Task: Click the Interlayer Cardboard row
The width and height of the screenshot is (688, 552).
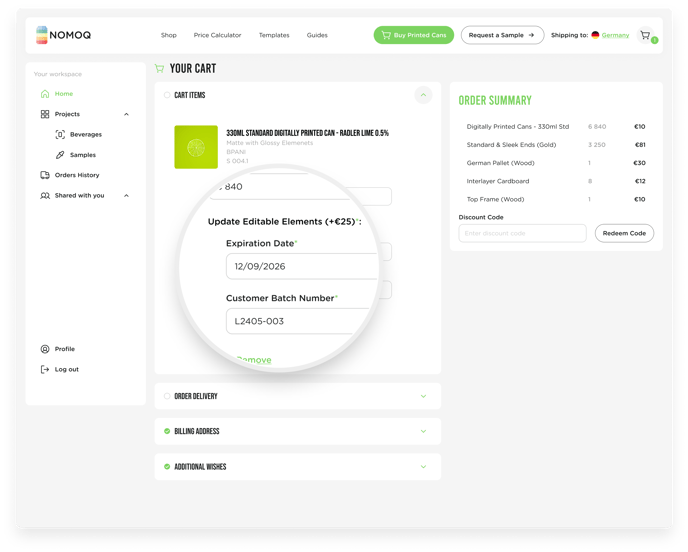Action: pyautogui.click(x=556, y=181)
